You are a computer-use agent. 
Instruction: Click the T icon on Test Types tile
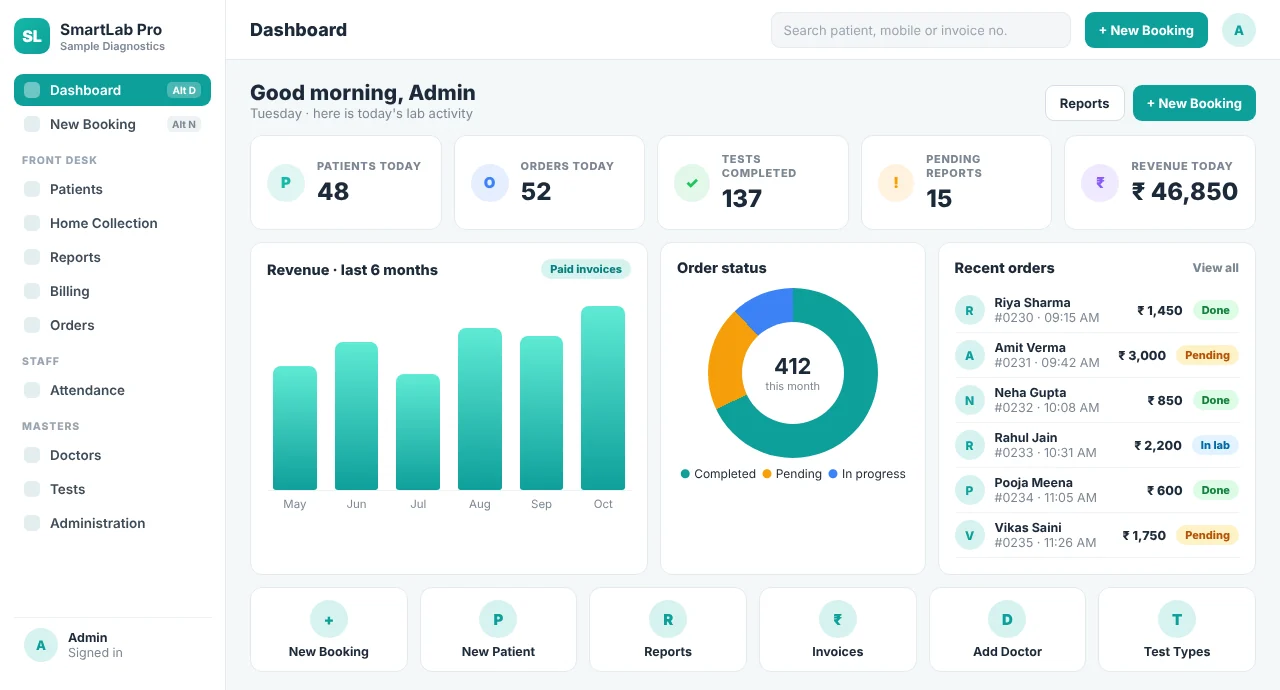[1177, 619]
